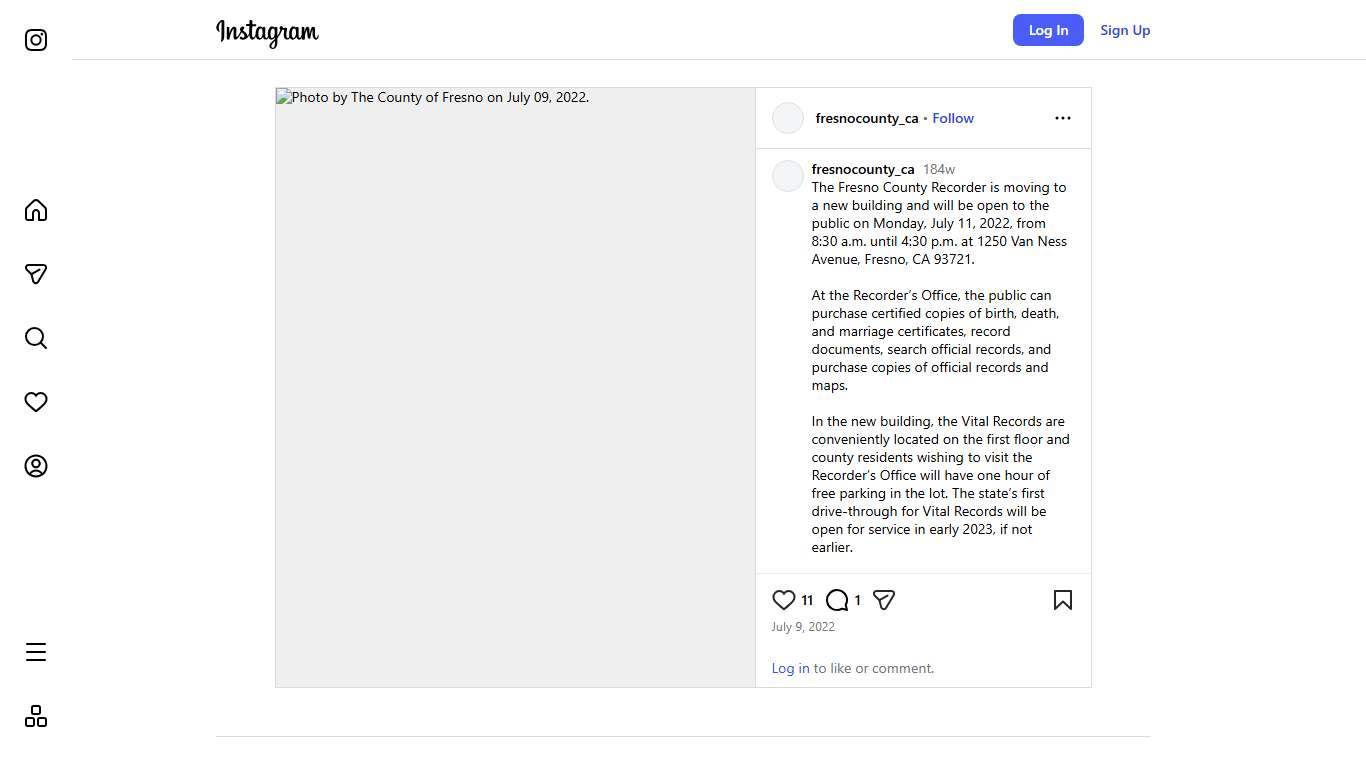
Task: Click the Sign Up link
Action: [x=1125, y=30]
